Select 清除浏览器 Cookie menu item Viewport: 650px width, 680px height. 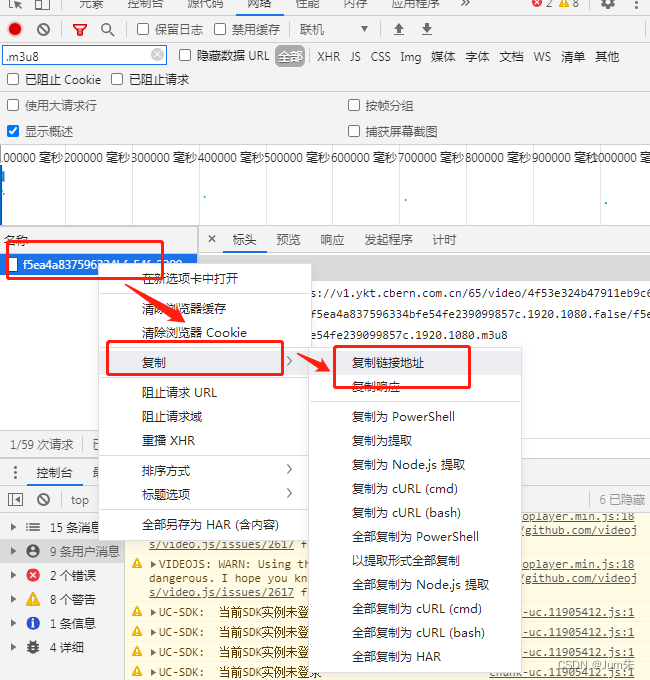(x=204, y=333)
